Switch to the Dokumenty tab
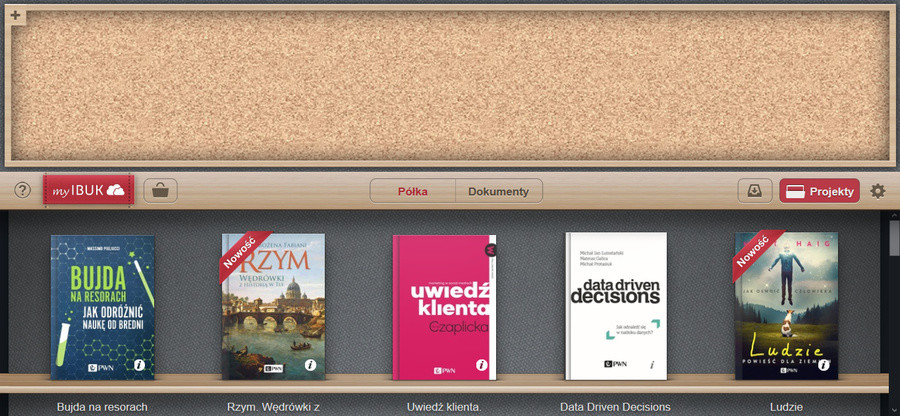The width and height of the screenshot is (900, 416). click(x=498, y=191)
